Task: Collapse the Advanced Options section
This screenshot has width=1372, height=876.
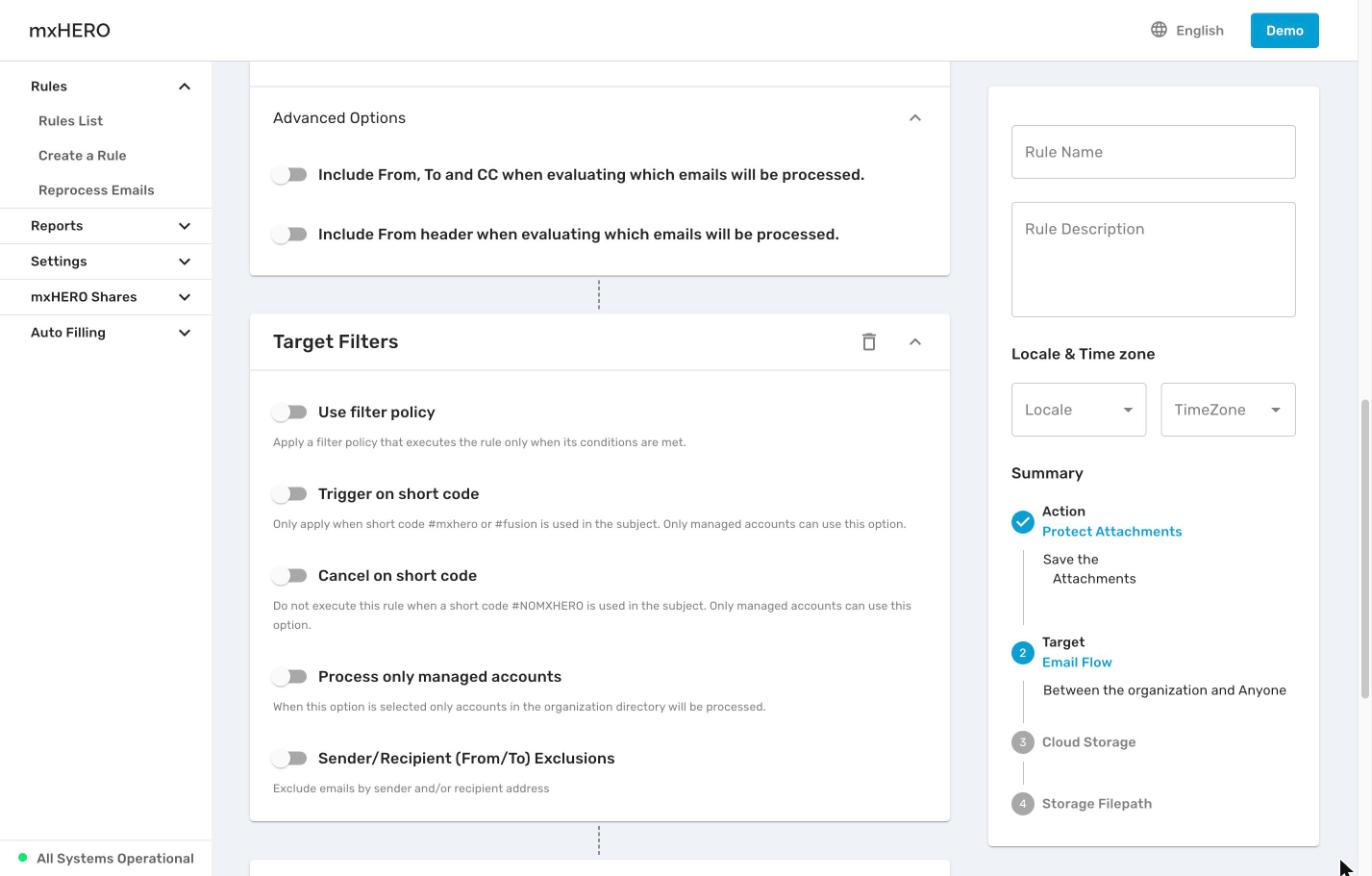Action: point(915,118)
